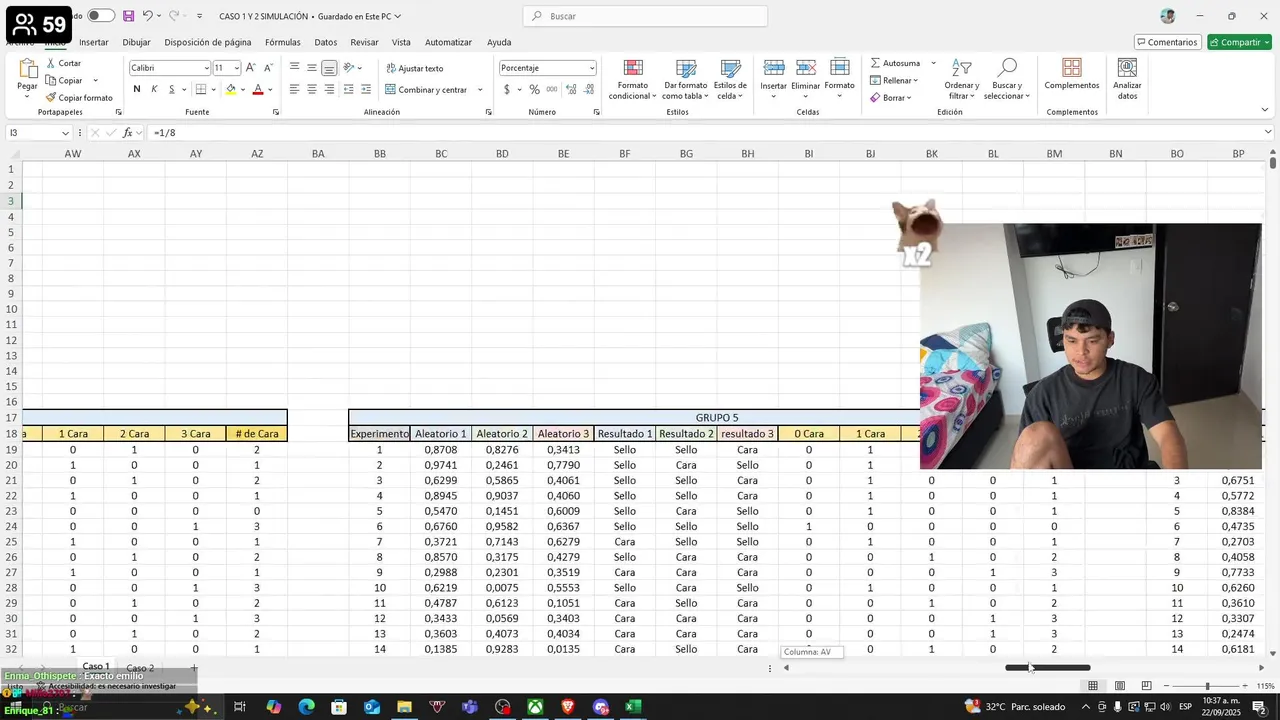The height and width of the screenshot is (720, 1280).
Task: Adjust the zoom slider in status bar
Action: pyautogui.click(x=1207, y=686)
